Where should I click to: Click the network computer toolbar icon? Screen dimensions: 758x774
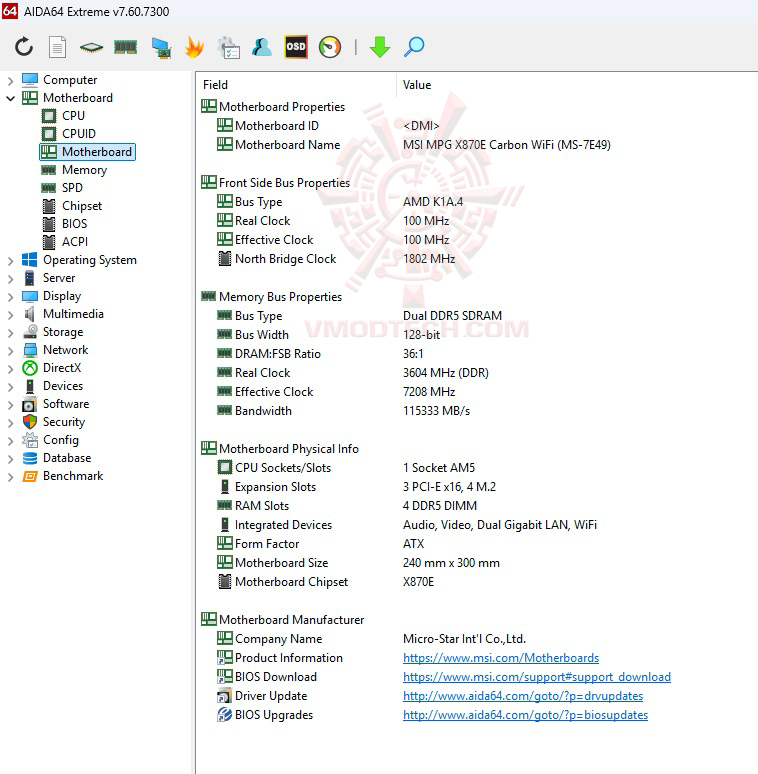(161, 48)
